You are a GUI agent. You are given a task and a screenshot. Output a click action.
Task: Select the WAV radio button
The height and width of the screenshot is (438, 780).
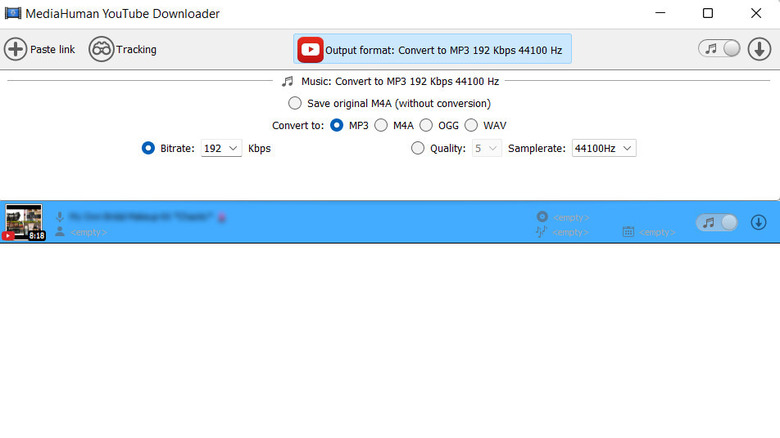tap(471, 125)
